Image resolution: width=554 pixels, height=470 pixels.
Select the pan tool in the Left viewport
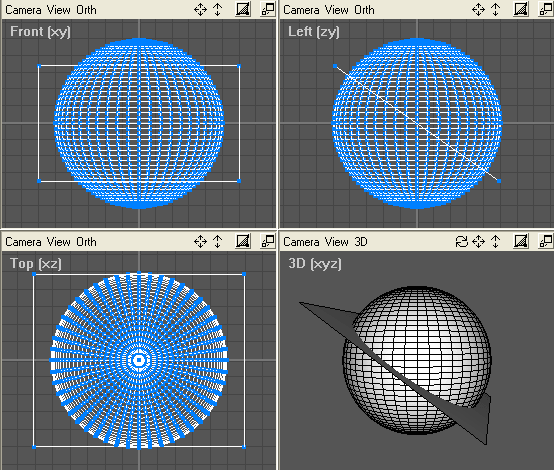[x=478, y=10]
